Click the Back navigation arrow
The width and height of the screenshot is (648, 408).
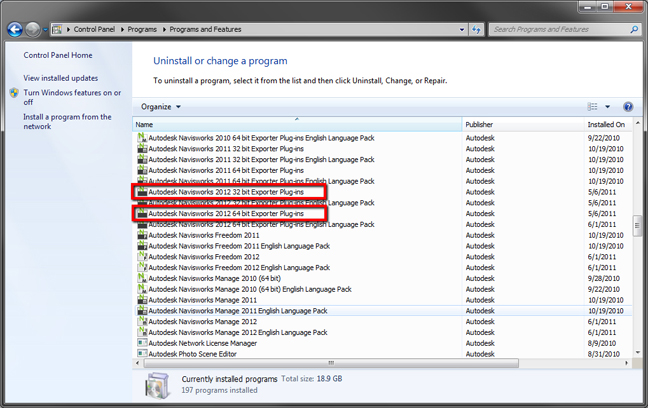point(15,29)
